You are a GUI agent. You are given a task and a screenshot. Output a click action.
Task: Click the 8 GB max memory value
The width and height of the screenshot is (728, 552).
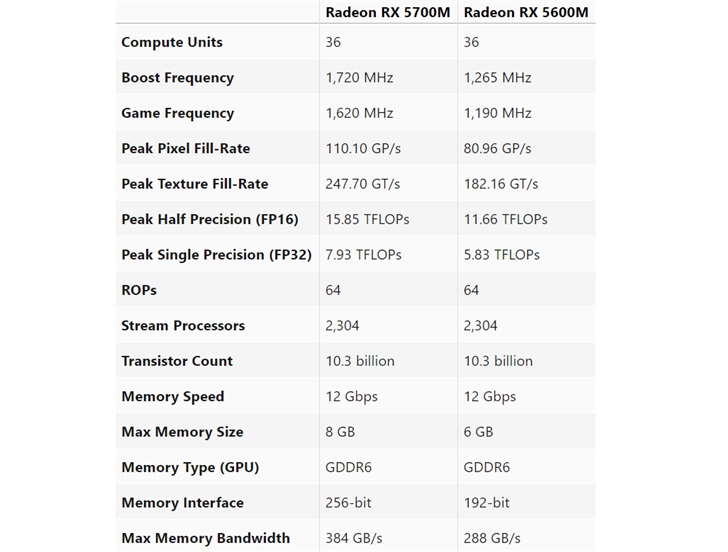coord(340,432)
